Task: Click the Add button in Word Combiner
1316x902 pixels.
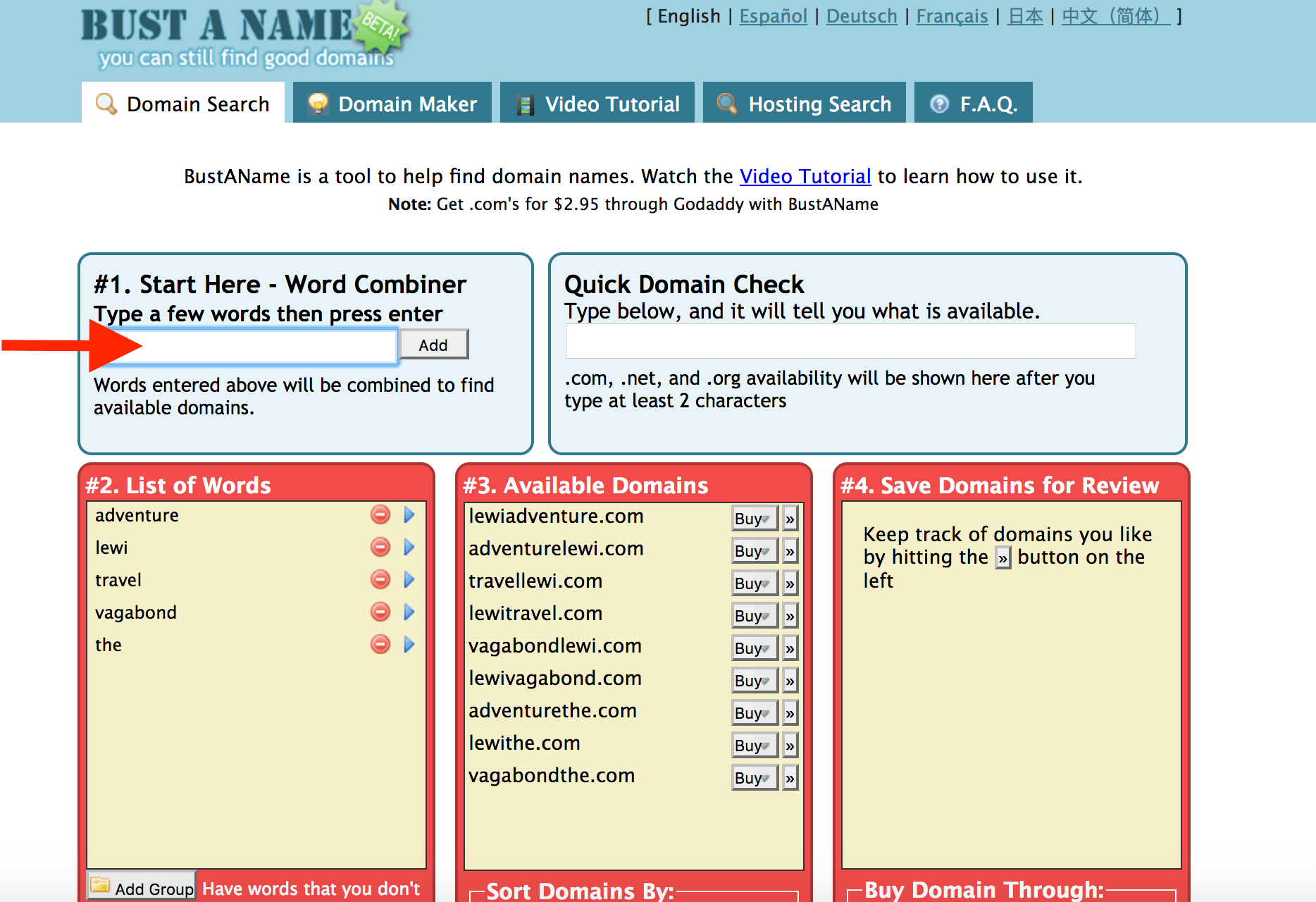Action: pos(433,345)
